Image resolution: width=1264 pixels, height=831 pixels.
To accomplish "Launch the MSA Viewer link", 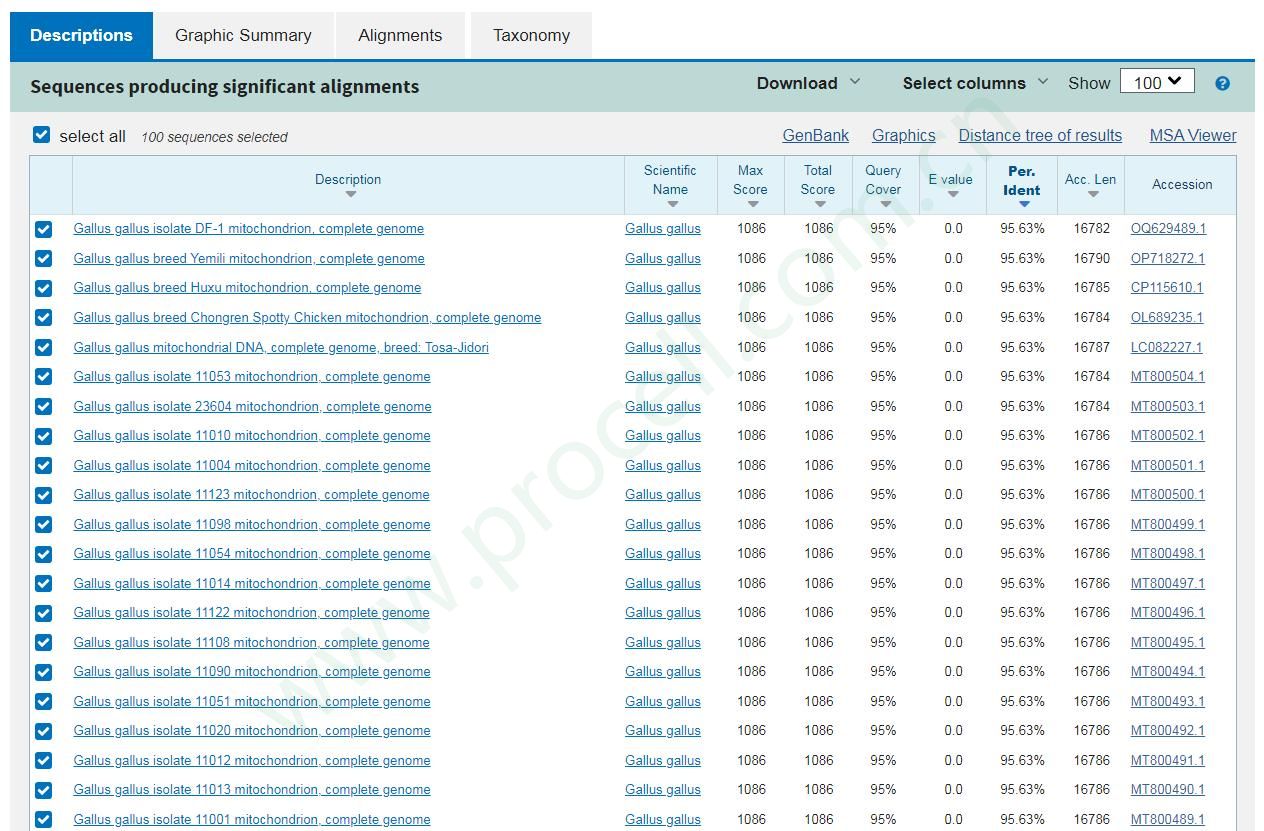I will [1193, 135].
